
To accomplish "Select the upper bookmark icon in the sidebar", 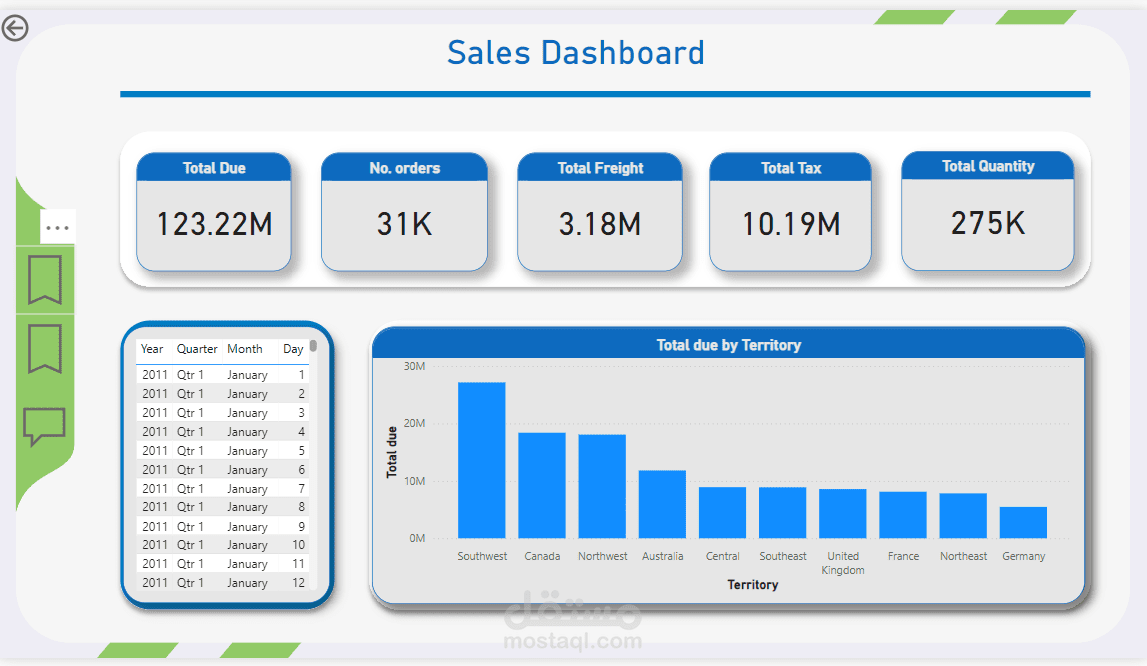I will 45,281.
